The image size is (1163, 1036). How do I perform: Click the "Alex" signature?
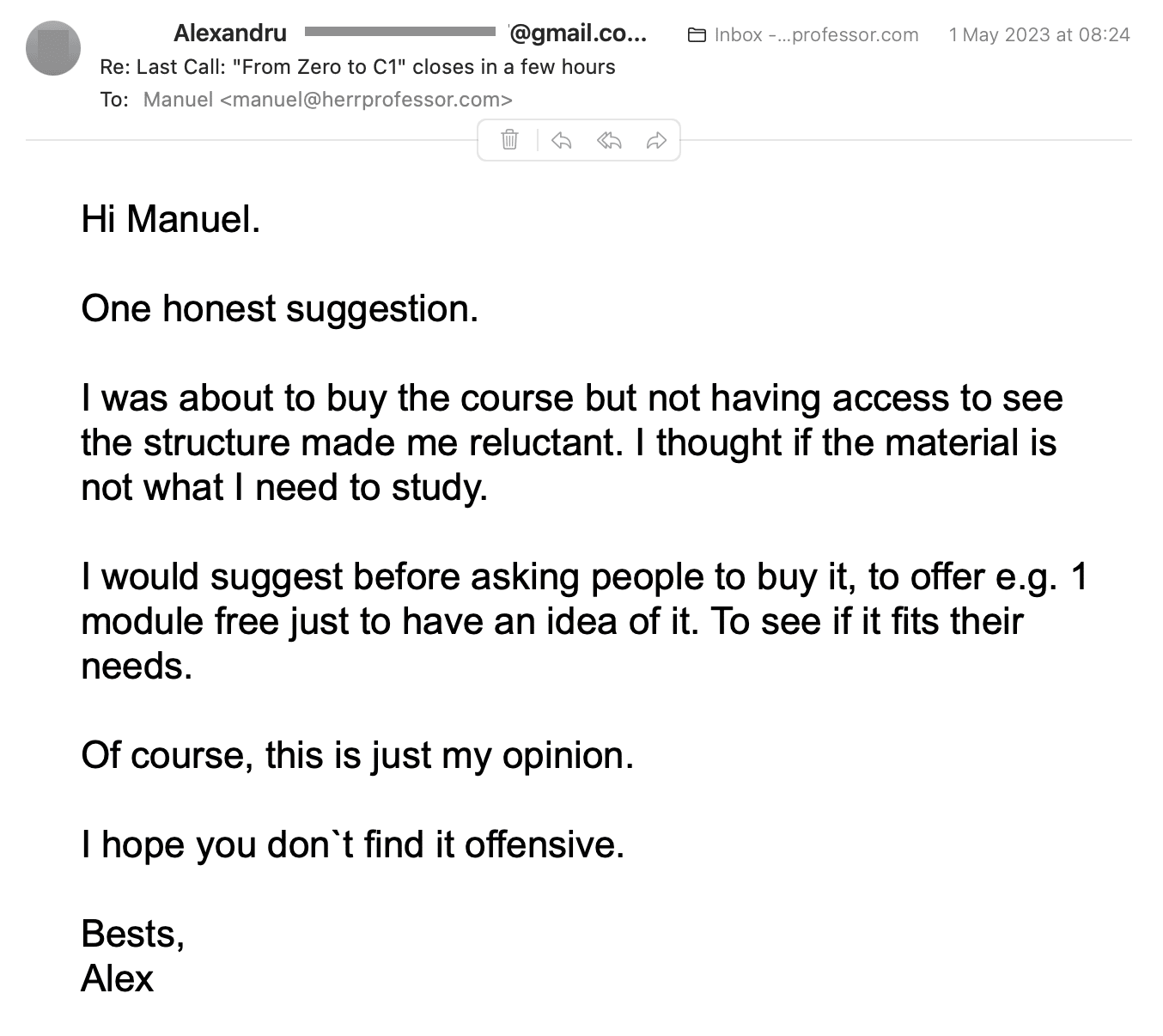[x=118, y=978]
